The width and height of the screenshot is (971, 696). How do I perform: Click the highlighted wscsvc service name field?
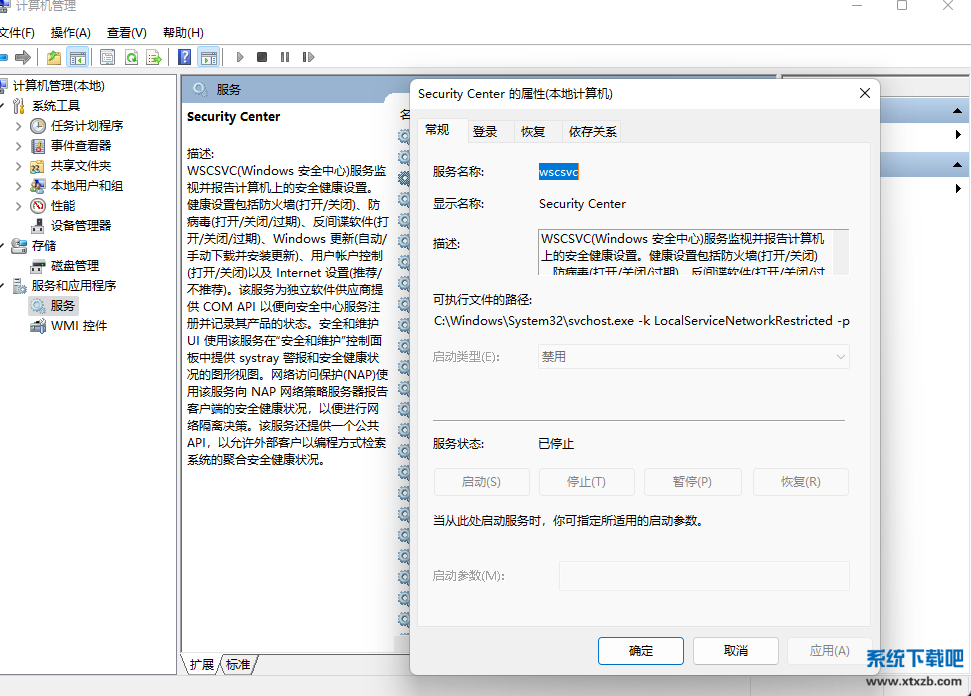(x=559, y=172)
